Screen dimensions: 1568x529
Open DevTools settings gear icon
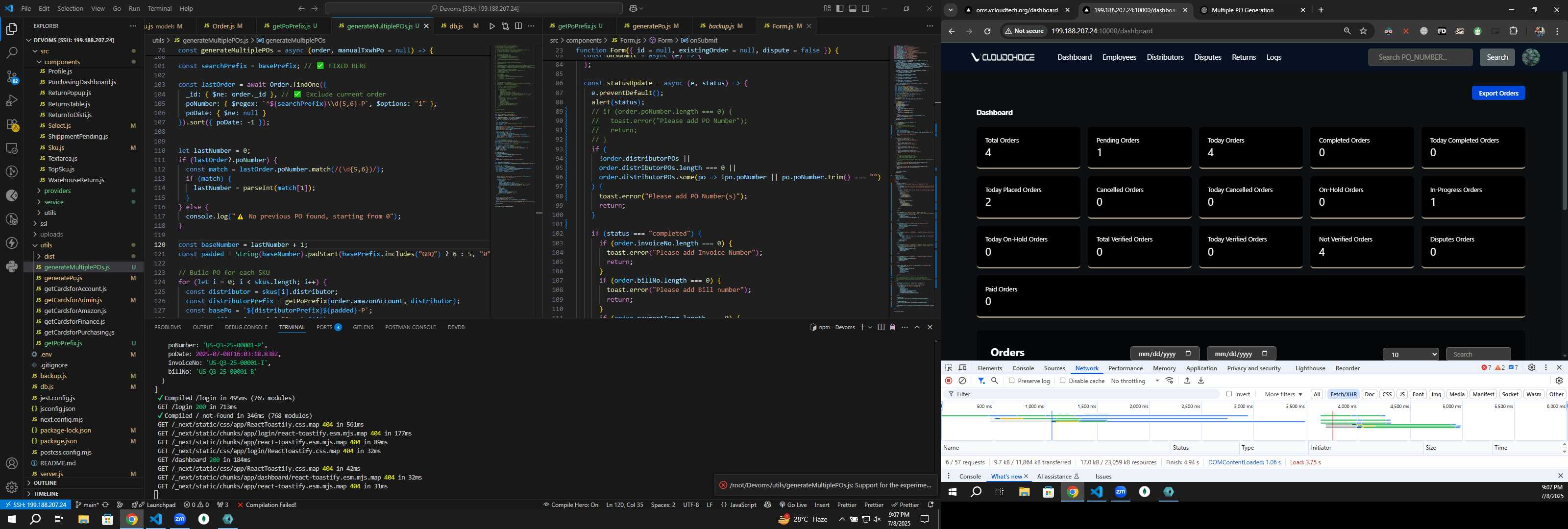pyautogui.click(x=1531, y=368)
